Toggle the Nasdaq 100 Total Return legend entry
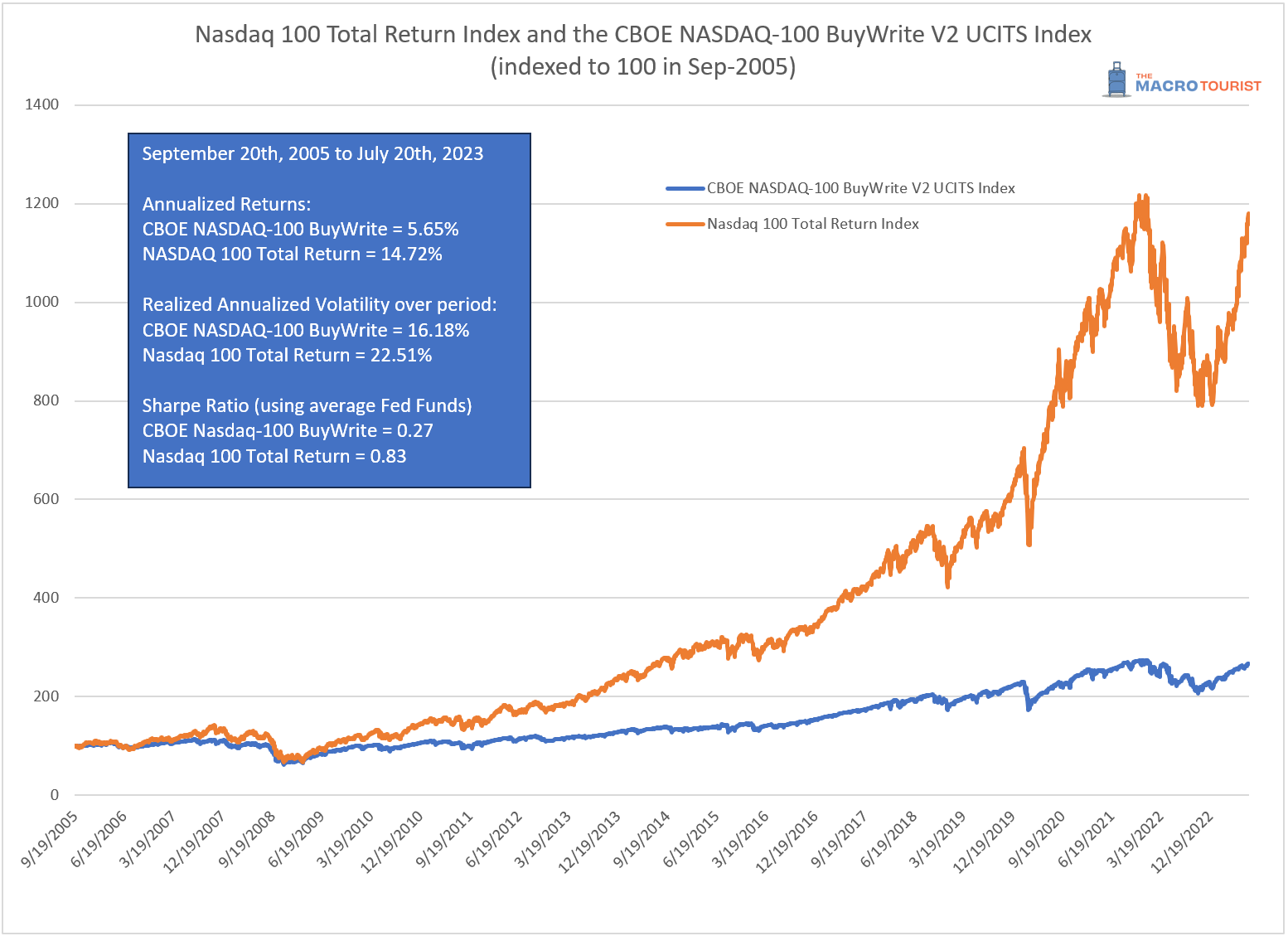 click(x=812, y=224)
